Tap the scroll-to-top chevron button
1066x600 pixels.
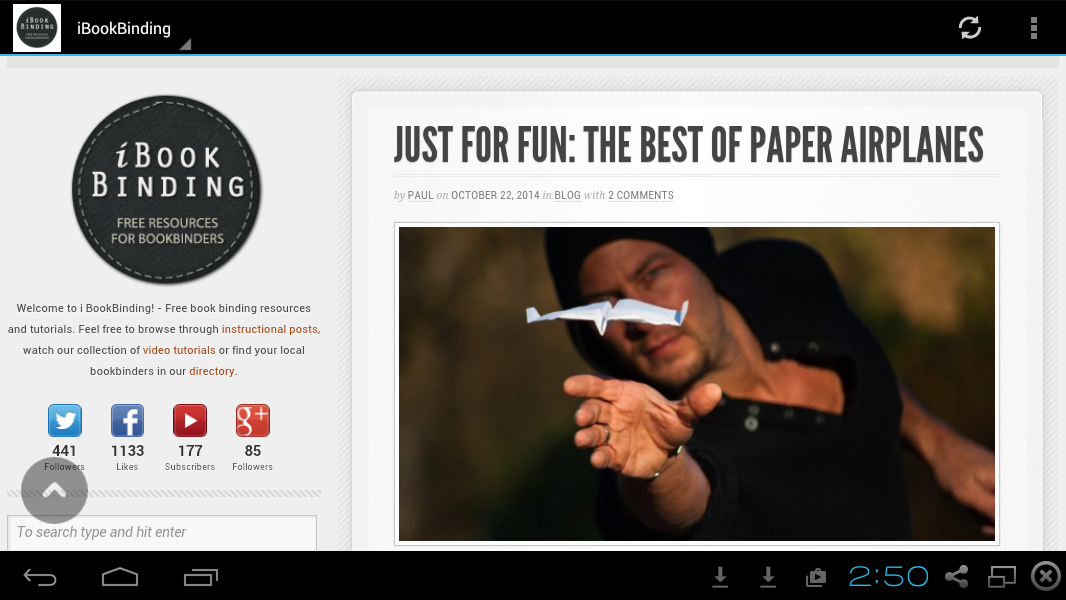[54, 491]
